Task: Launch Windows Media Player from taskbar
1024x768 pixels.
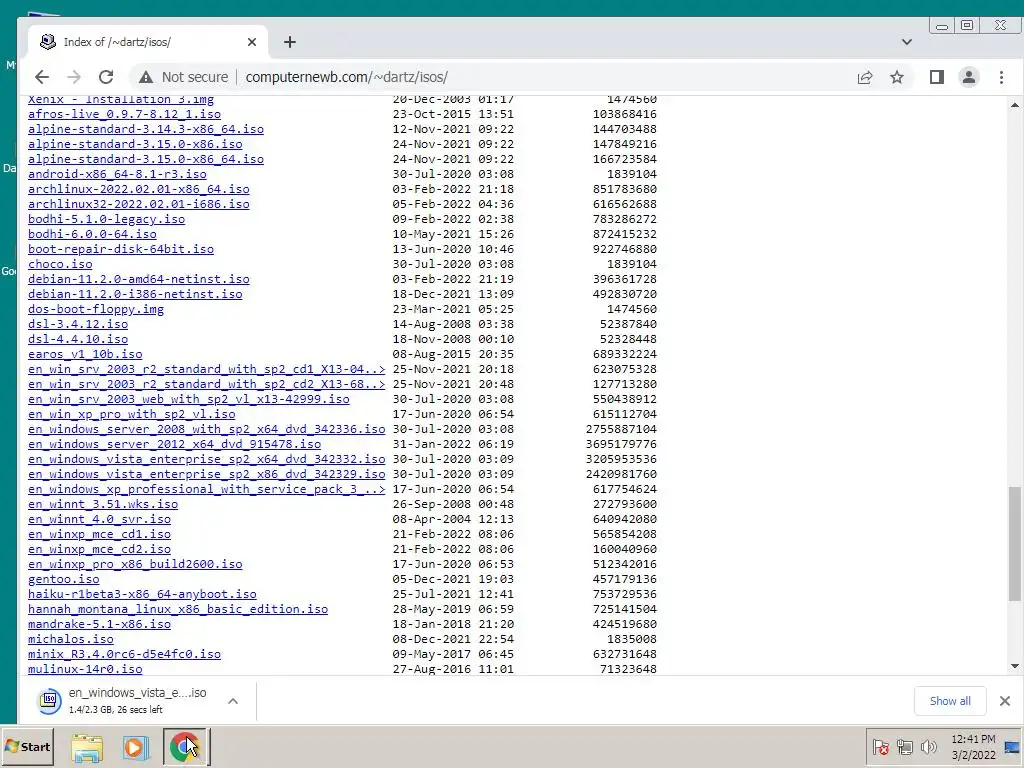Action: tap(136, 748)
